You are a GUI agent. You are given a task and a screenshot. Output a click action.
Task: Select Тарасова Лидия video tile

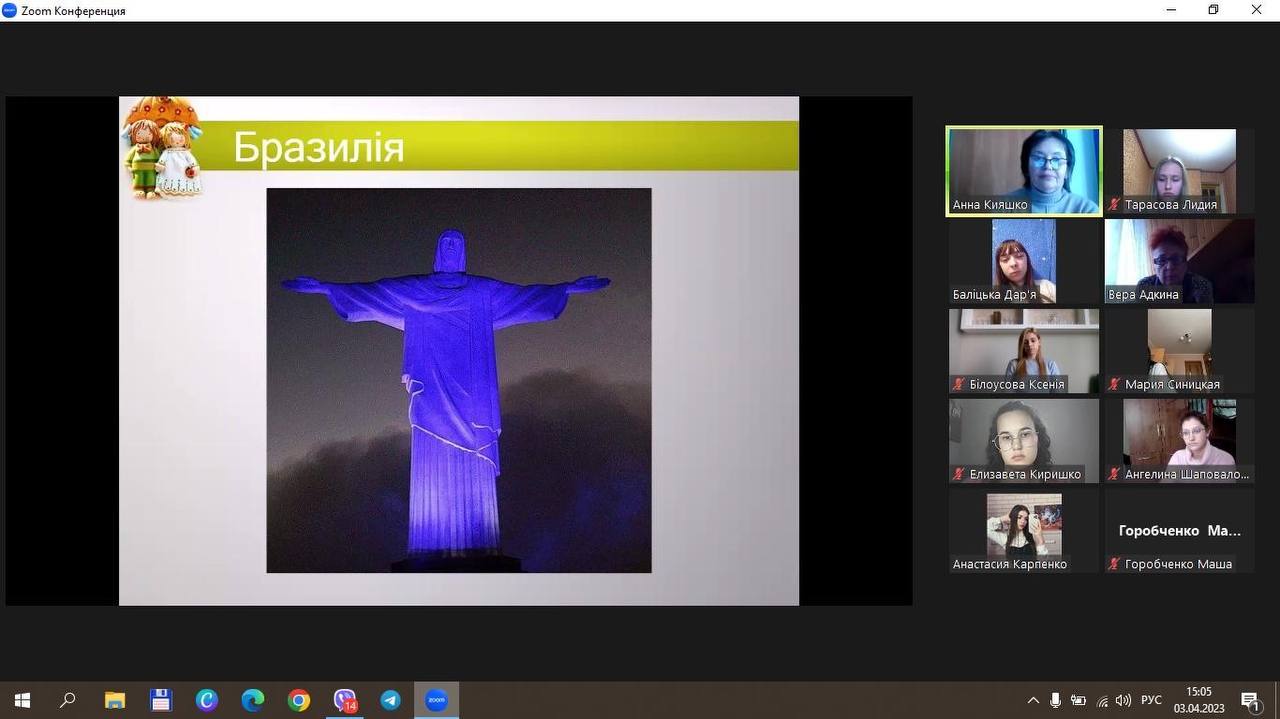(x=1180, y=170)
